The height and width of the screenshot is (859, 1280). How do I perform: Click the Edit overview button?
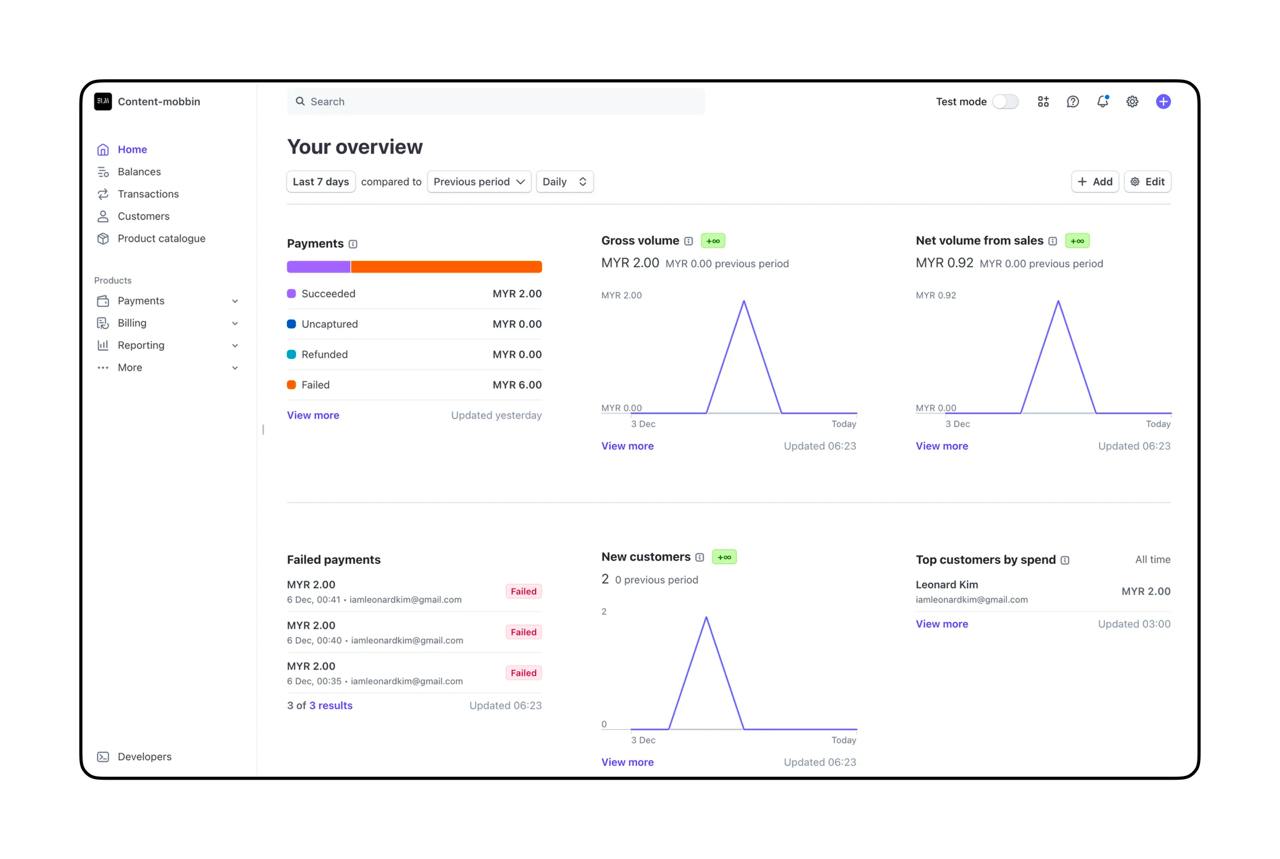[x=1147, y=182]
